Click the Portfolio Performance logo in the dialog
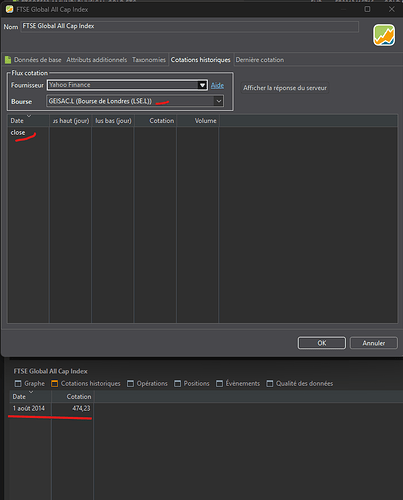The width and height of the screenshot is (403, 500). (384, 35)
